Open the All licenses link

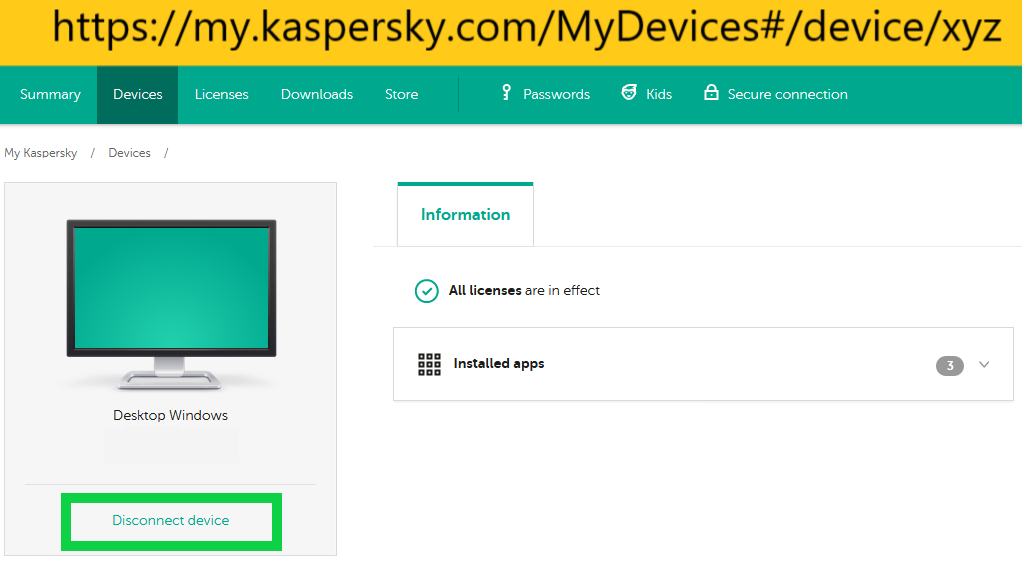point(485,291)
